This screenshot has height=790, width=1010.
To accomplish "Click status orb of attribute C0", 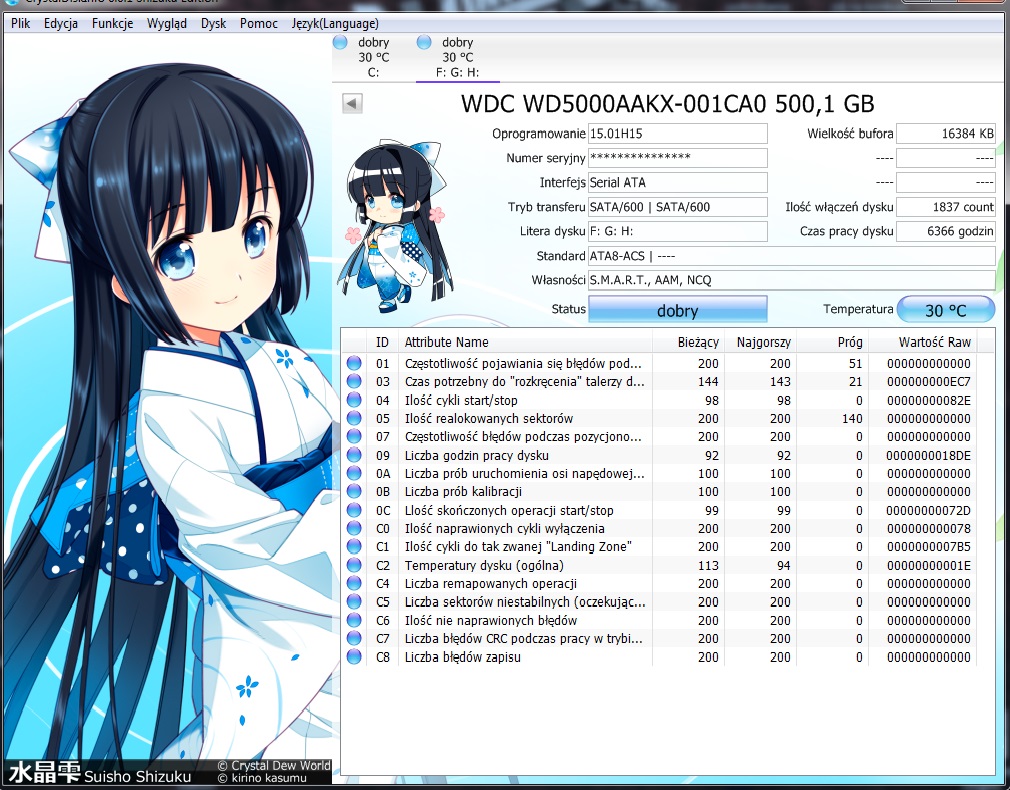I will tap(354, 528).
